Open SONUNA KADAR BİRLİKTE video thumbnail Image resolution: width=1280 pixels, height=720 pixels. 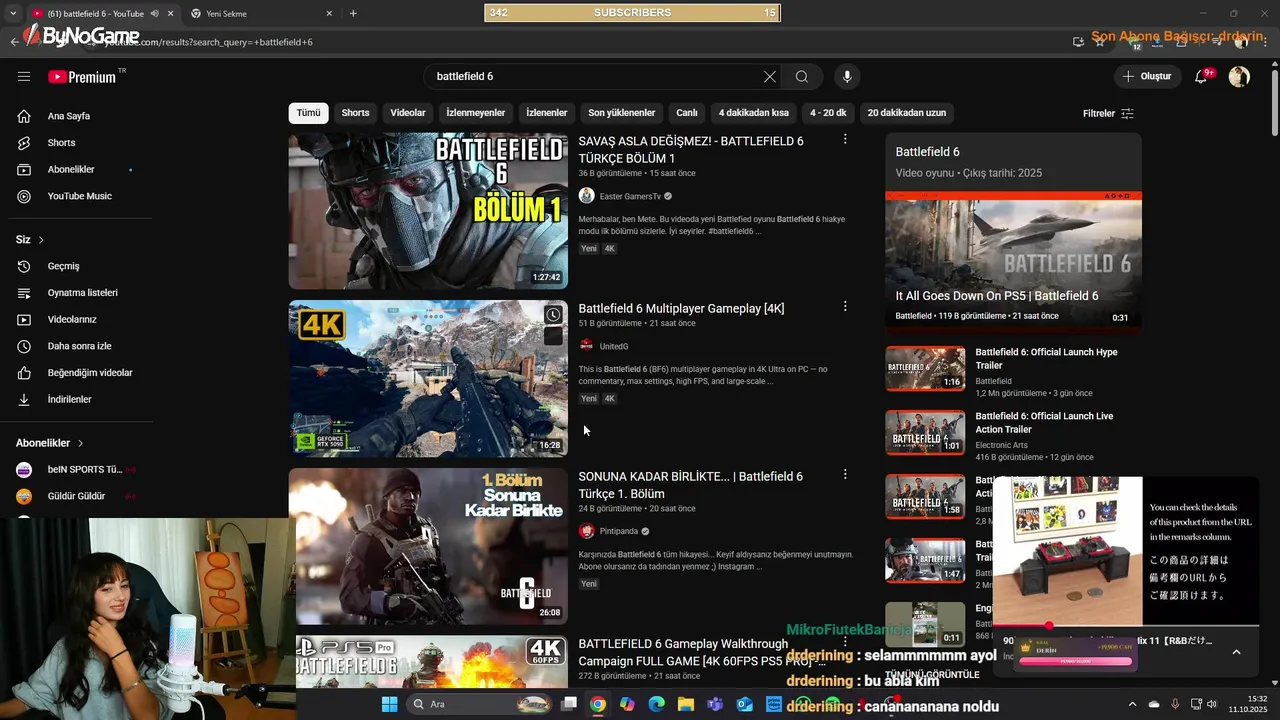428,546
